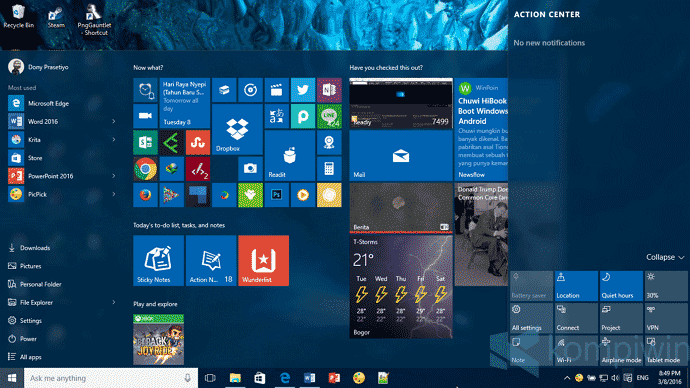Toggle Airplane mode quick action

click(621, 350)
